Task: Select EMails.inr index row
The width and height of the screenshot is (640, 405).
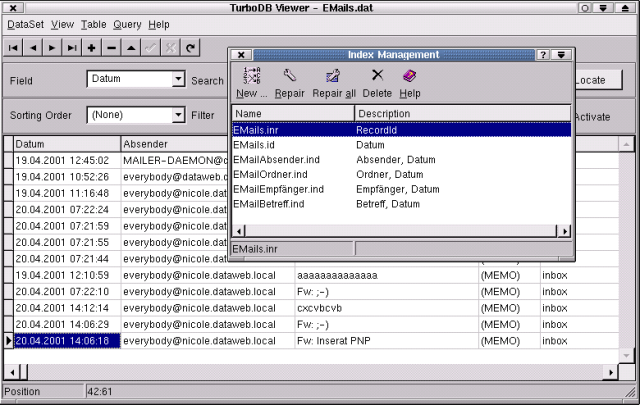Action: coord(401,130)
